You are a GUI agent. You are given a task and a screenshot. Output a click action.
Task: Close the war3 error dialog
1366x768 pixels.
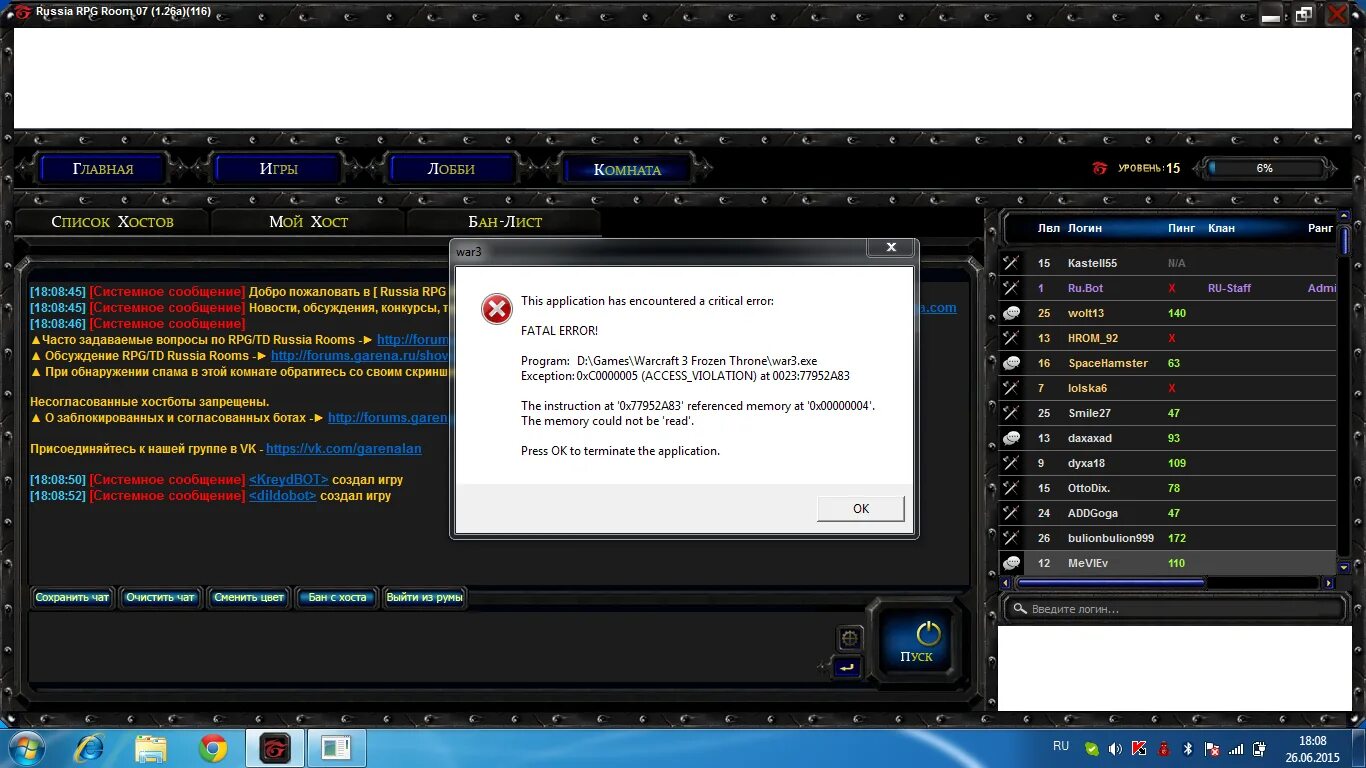click(x=890, y=247)
